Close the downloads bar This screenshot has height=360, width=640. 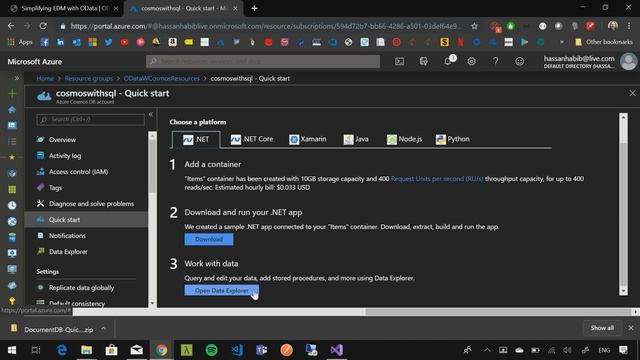[x=631, y=328]
